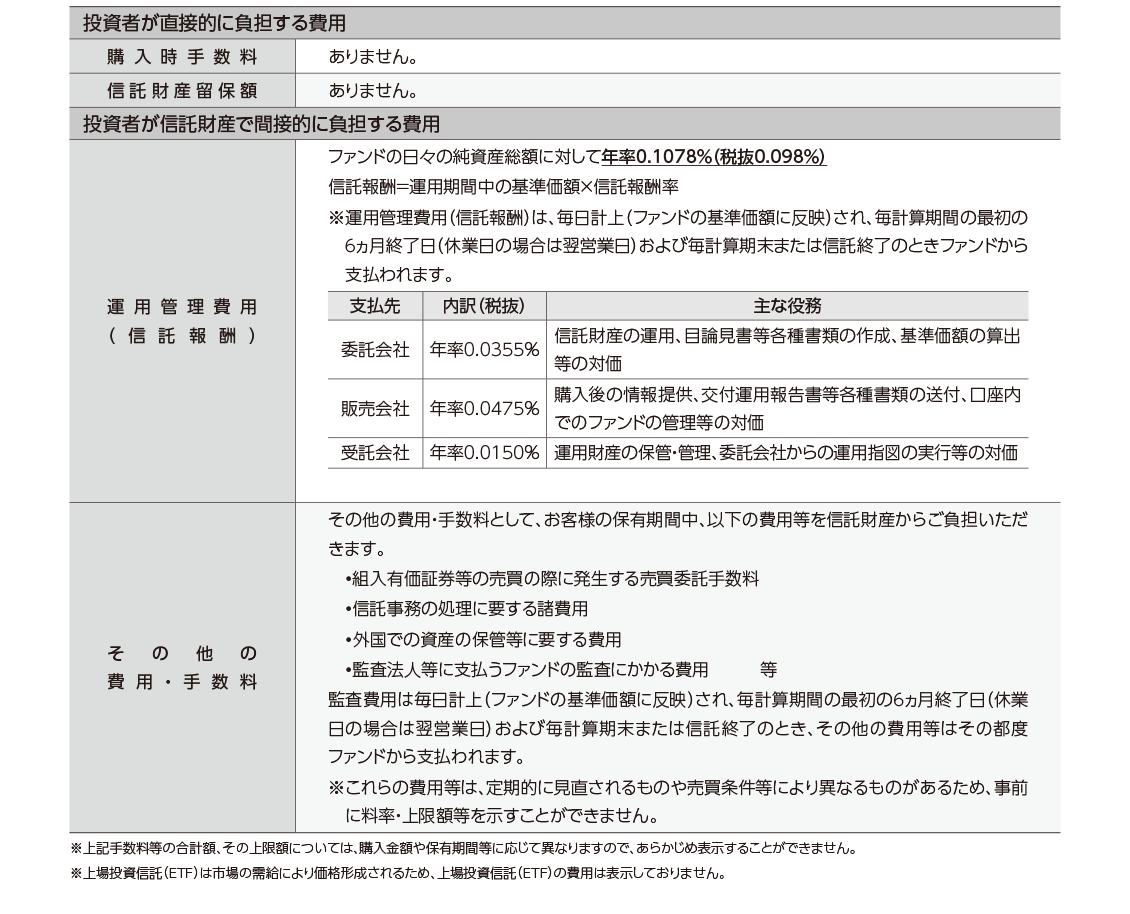Click ありません。 in the 信託財産留保額 row
Screen dimensions: 1130x914
point(373,90)
